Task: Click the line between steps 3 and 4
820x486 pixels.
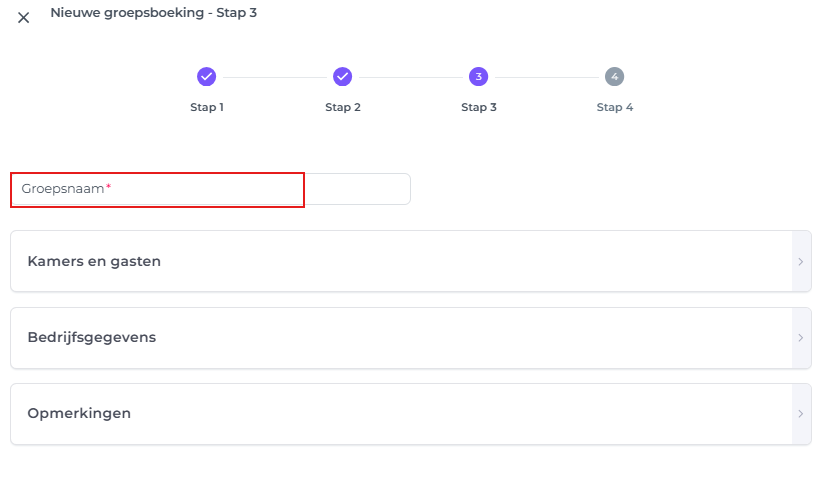Action: tap(546, 77)
